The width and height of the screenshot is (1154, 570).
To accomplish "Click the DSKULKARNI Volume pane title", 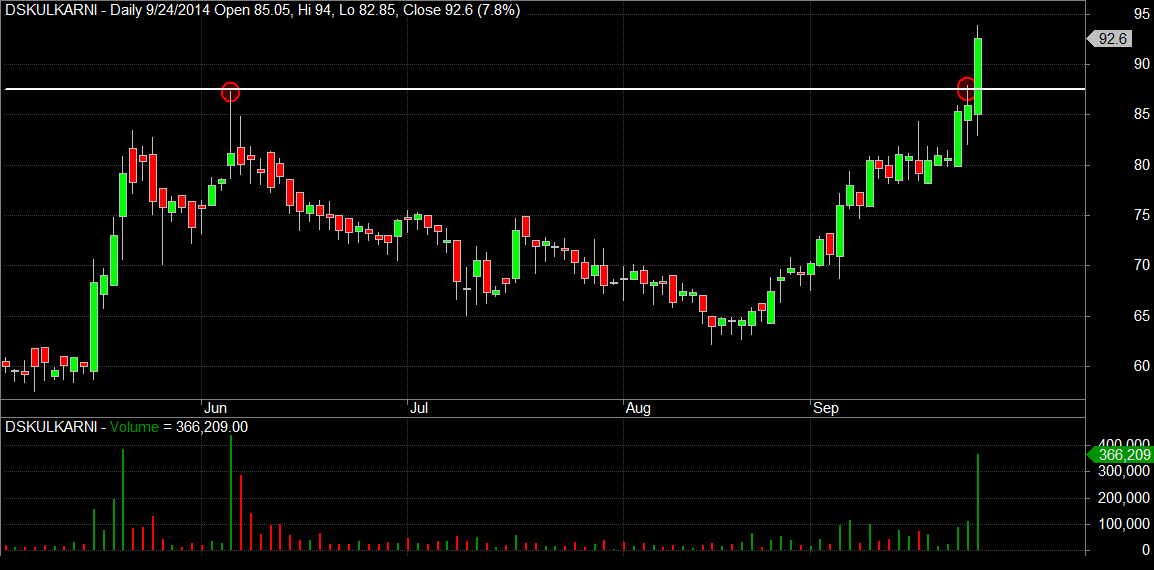I will click(x=126, y=426).
